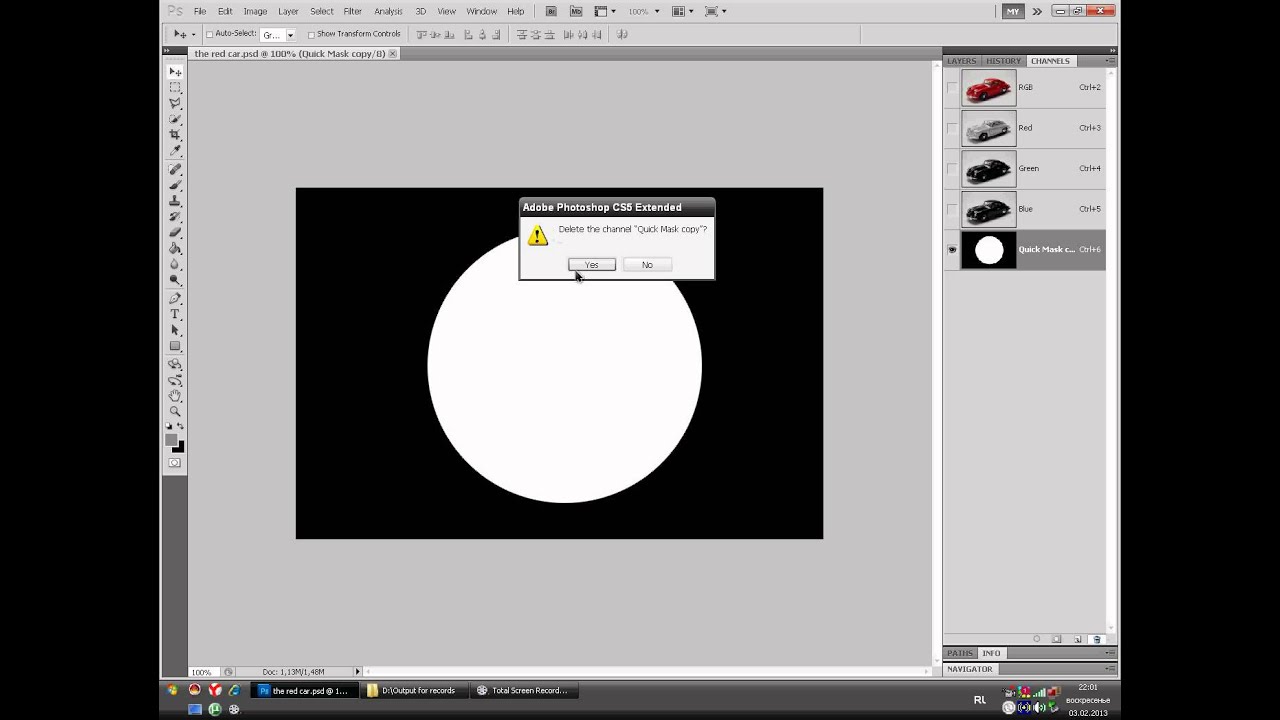Select the Burn tool
The height and width of the screenshot is (720, 1280).
tap(175, 280)
